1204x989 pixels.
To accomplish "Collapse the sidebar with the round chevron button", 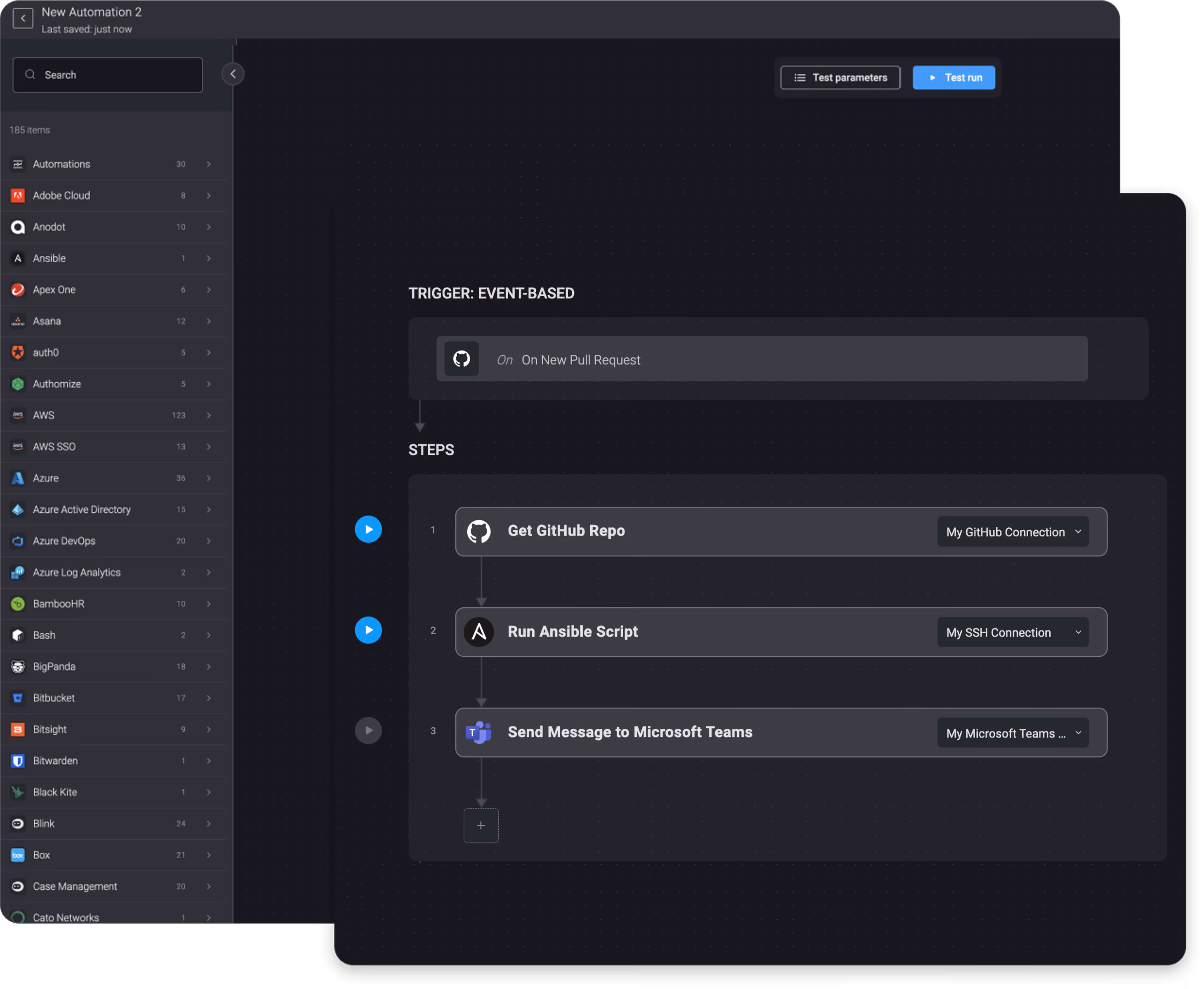I will 233,74.
